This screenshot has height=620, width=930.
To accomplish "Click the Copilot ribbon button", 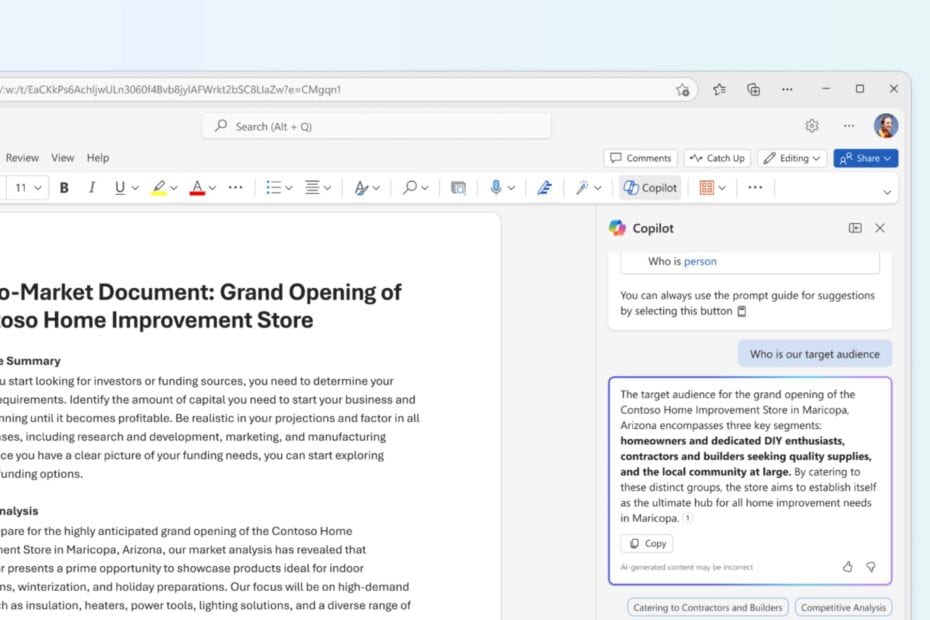I will (650, 188).
